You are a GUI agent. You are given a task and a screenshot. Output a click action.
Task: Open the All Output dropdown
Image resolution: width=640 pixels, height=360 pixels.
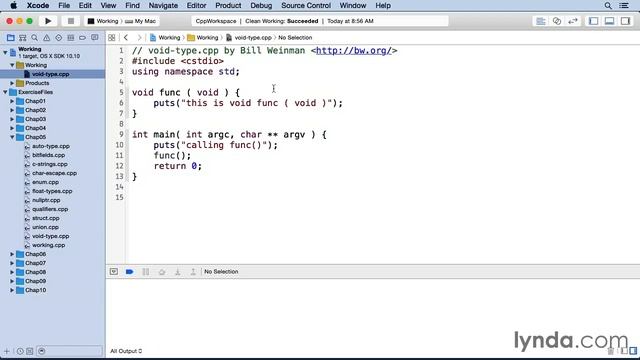coord(126,351)
